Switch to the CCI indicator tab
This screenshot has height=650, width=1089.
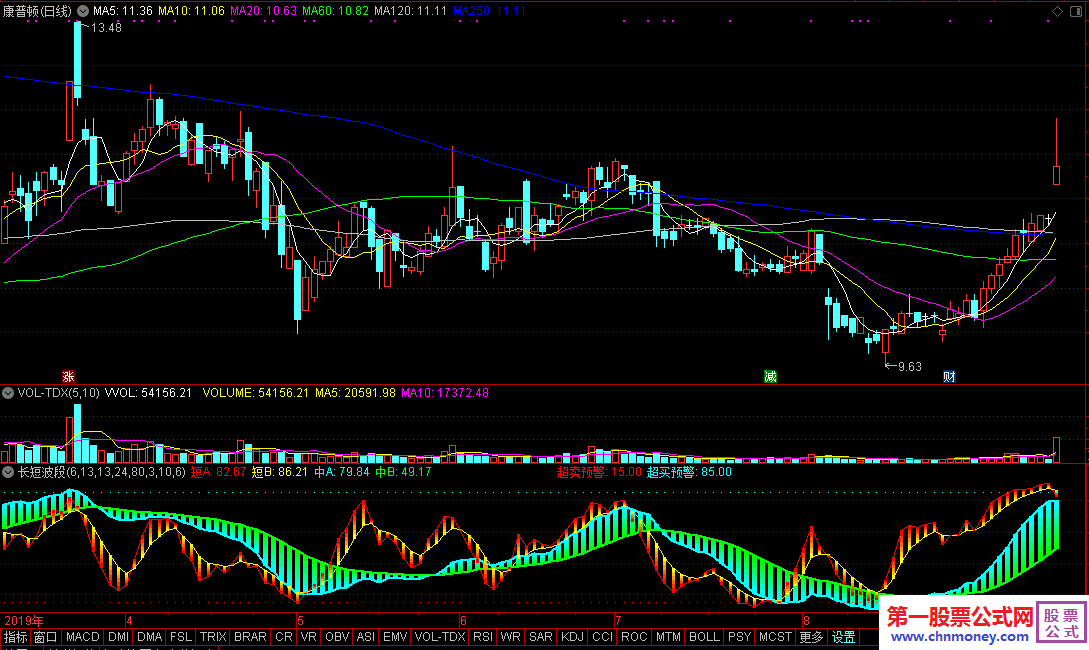602,637
